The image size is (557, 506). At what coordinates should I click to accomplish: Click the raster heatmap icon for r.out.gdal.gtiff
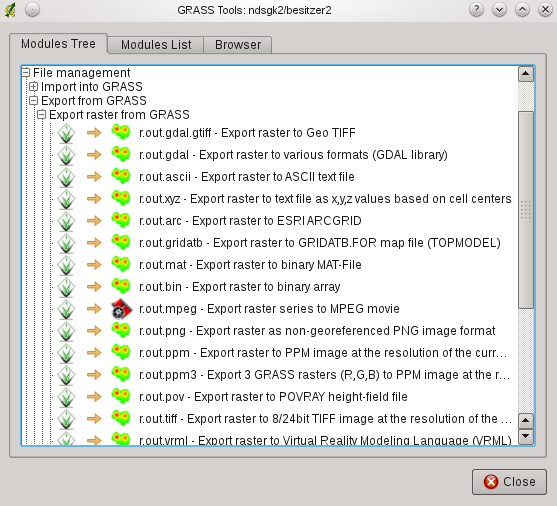click(x=121, y=133)
